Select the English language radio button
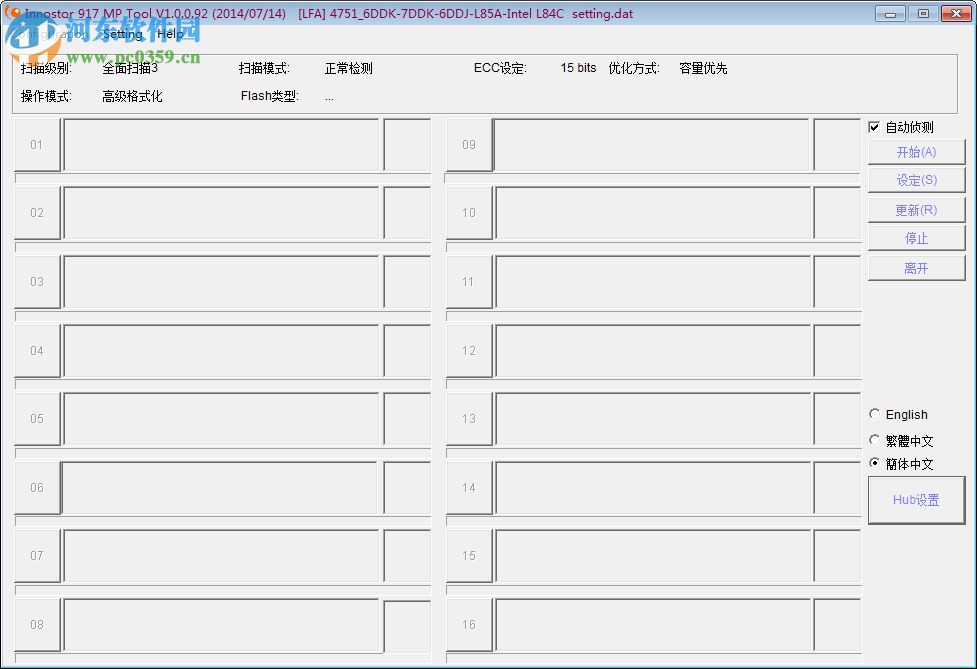This screenshot has width=977, height=669. coord(875,414)
